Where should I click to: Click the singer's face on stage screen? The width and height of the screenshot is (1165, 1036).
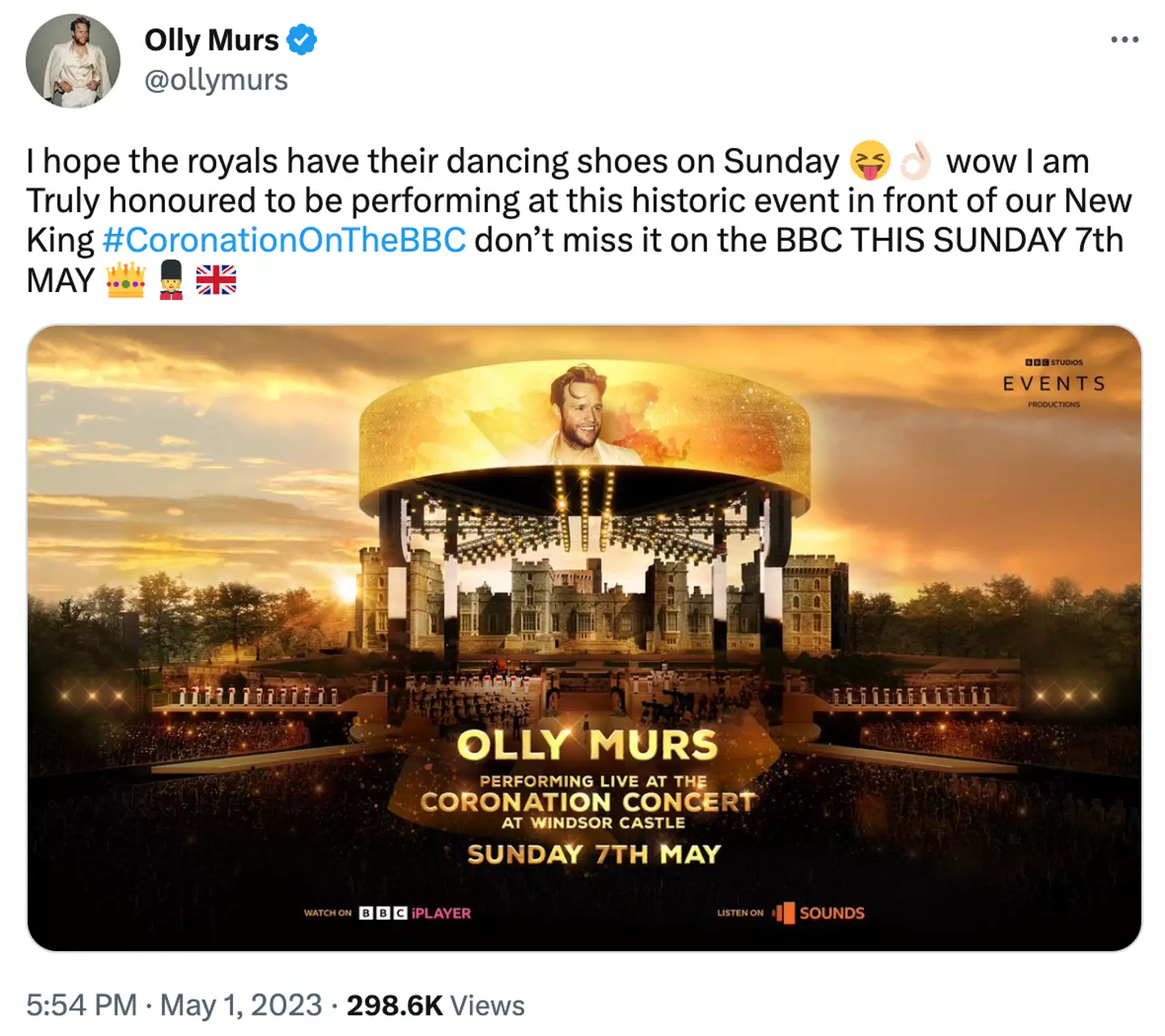point(580,412)
